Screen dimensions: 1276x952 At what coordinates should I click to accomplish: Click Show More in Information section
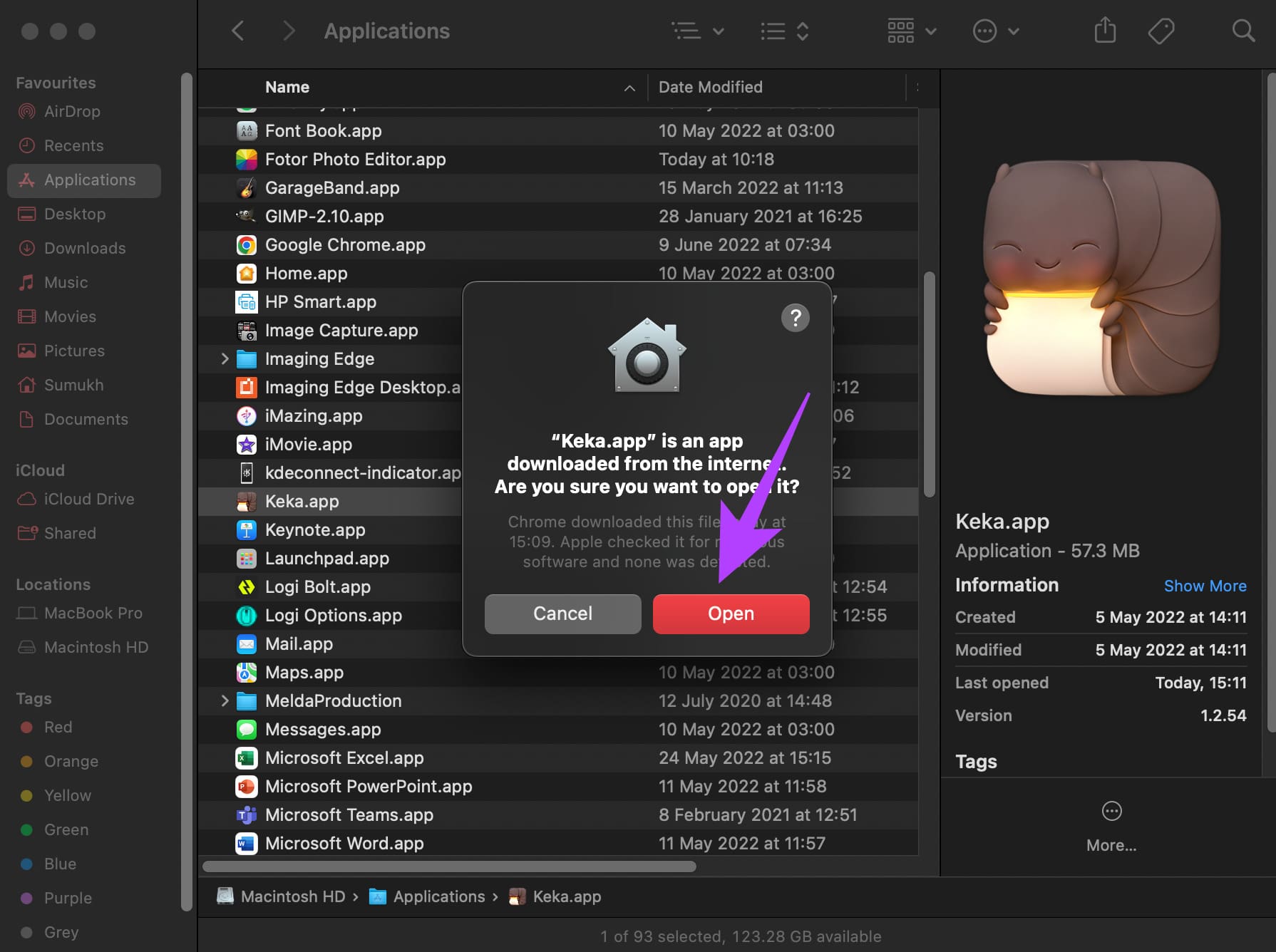tap(1205, 586)
